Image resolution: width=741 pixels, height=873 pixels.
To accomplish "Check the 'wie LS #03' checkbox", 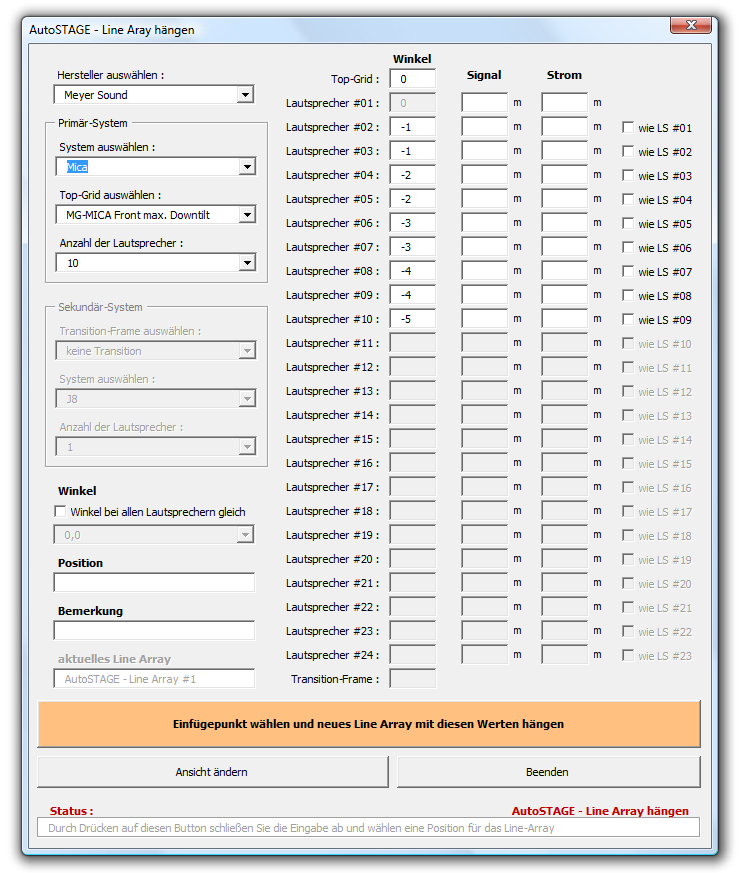I will [x=627, y=176].
